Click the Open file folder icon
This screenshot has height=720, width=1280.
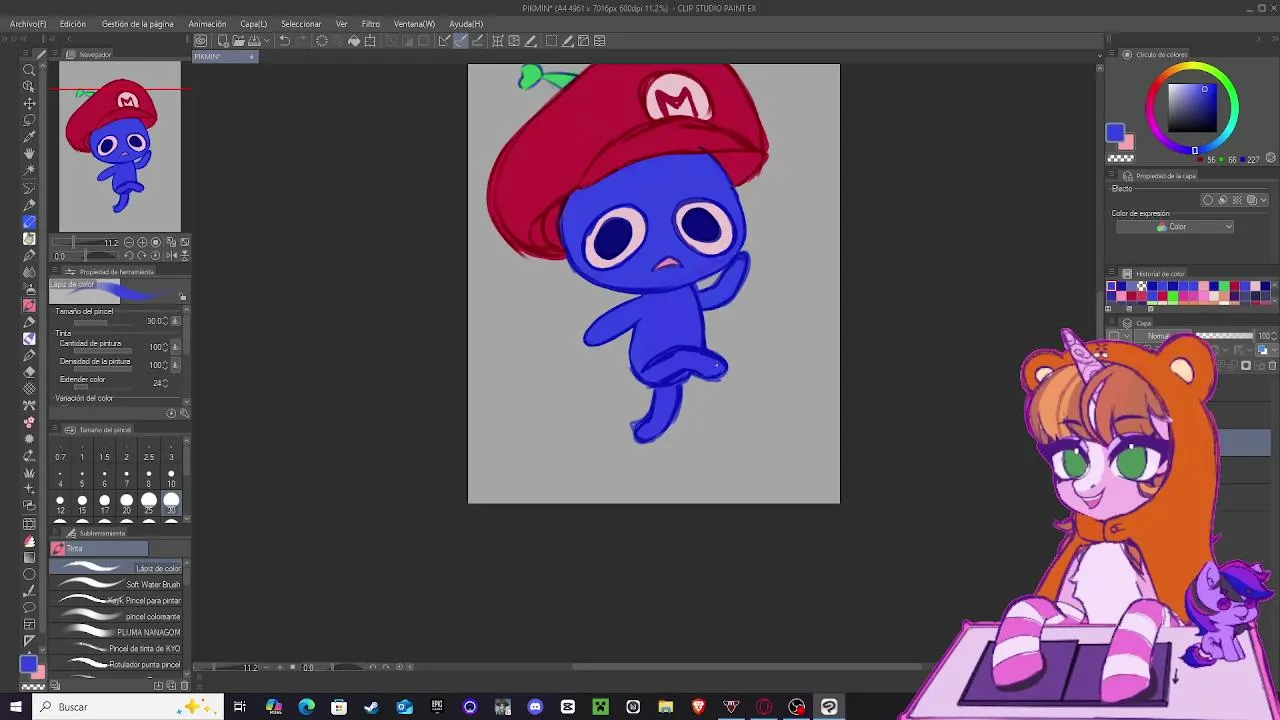[x=238, y=41]
